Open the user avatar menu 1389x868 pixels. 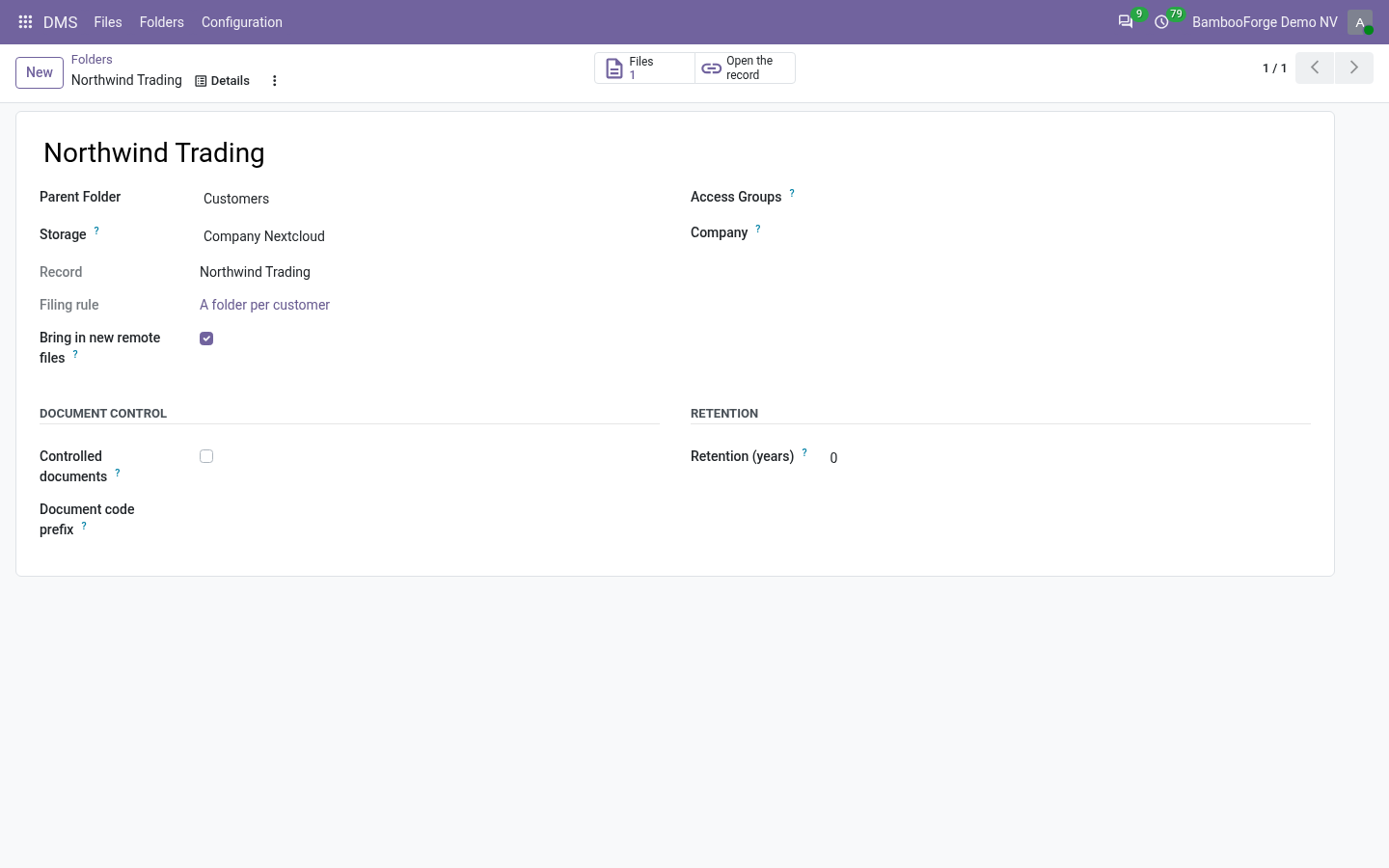click(x=1360, y=22)
